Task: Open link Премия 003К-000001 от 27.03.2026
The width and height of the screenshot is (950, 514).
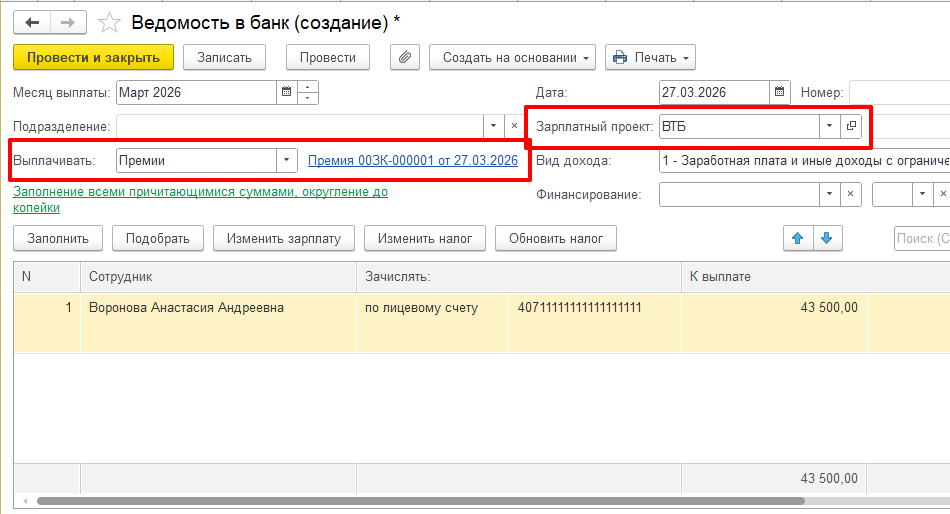Action: [x=412, y=160]
